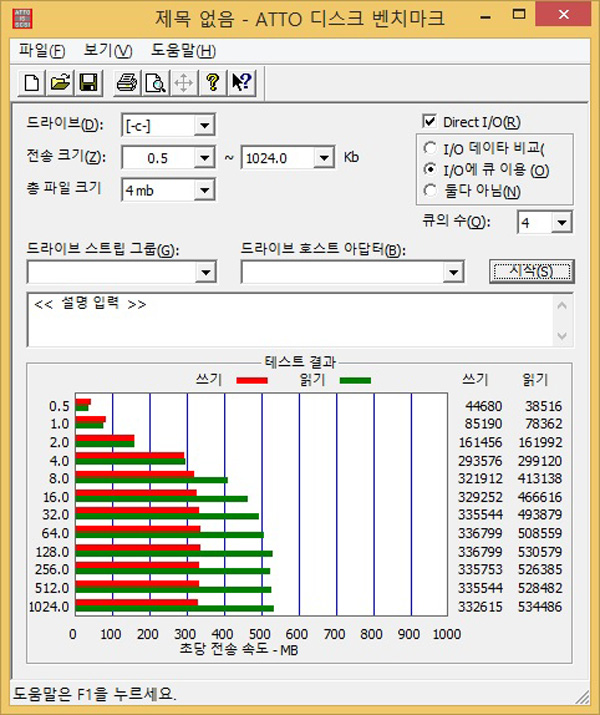Open the 파일 menu
The height and width of the screenshot is (715, 600).
pyautogui.click(x=41, y=51)
